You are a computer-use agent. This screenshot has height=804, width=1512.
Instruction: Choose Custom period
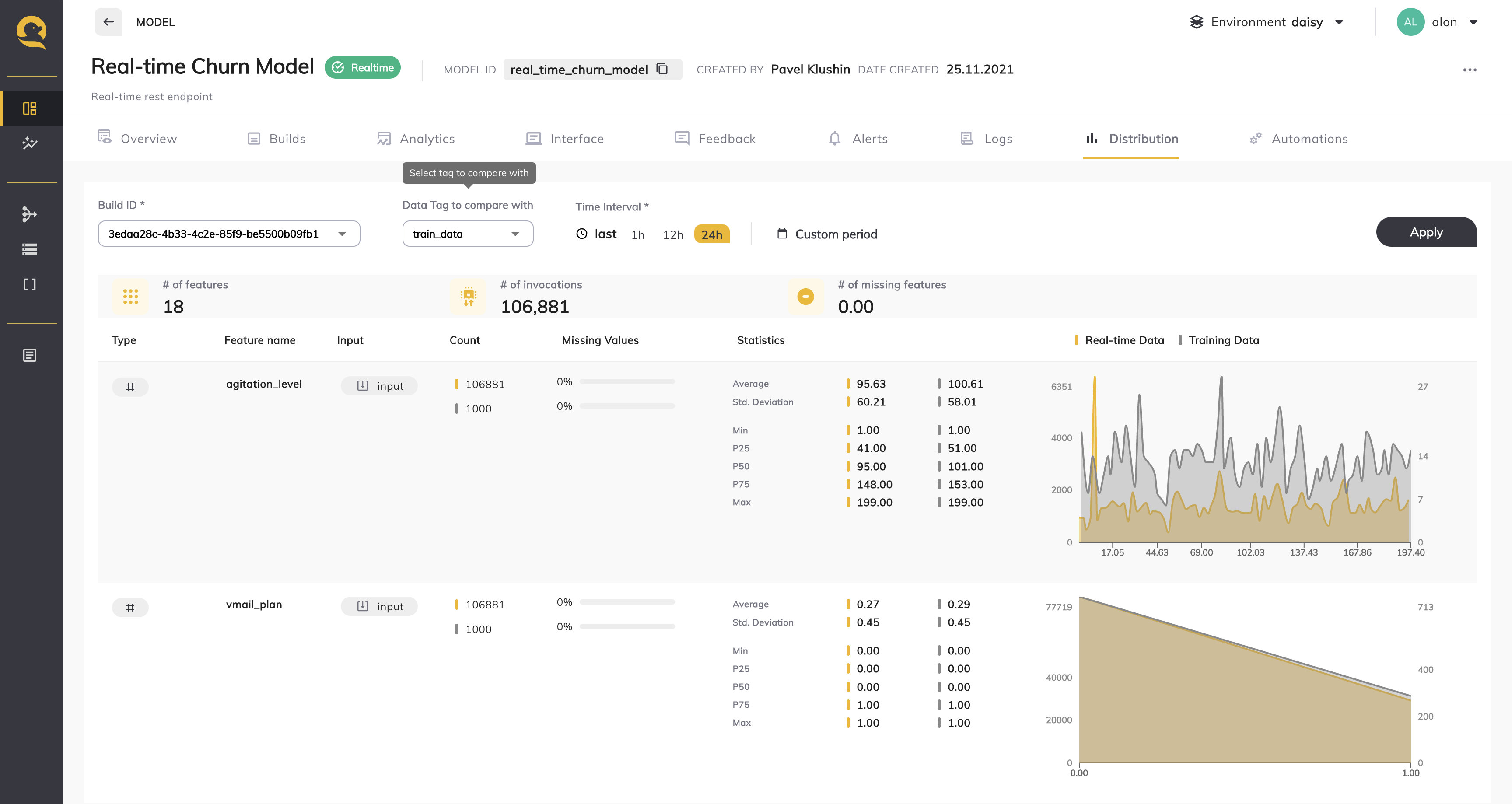click(x=828, y=234)
